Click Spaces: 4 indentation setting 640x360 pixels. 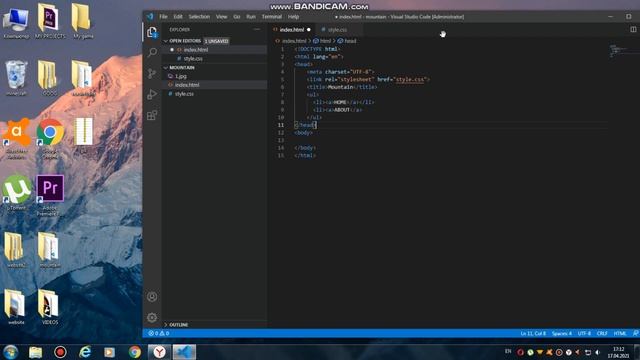point(562,333)
